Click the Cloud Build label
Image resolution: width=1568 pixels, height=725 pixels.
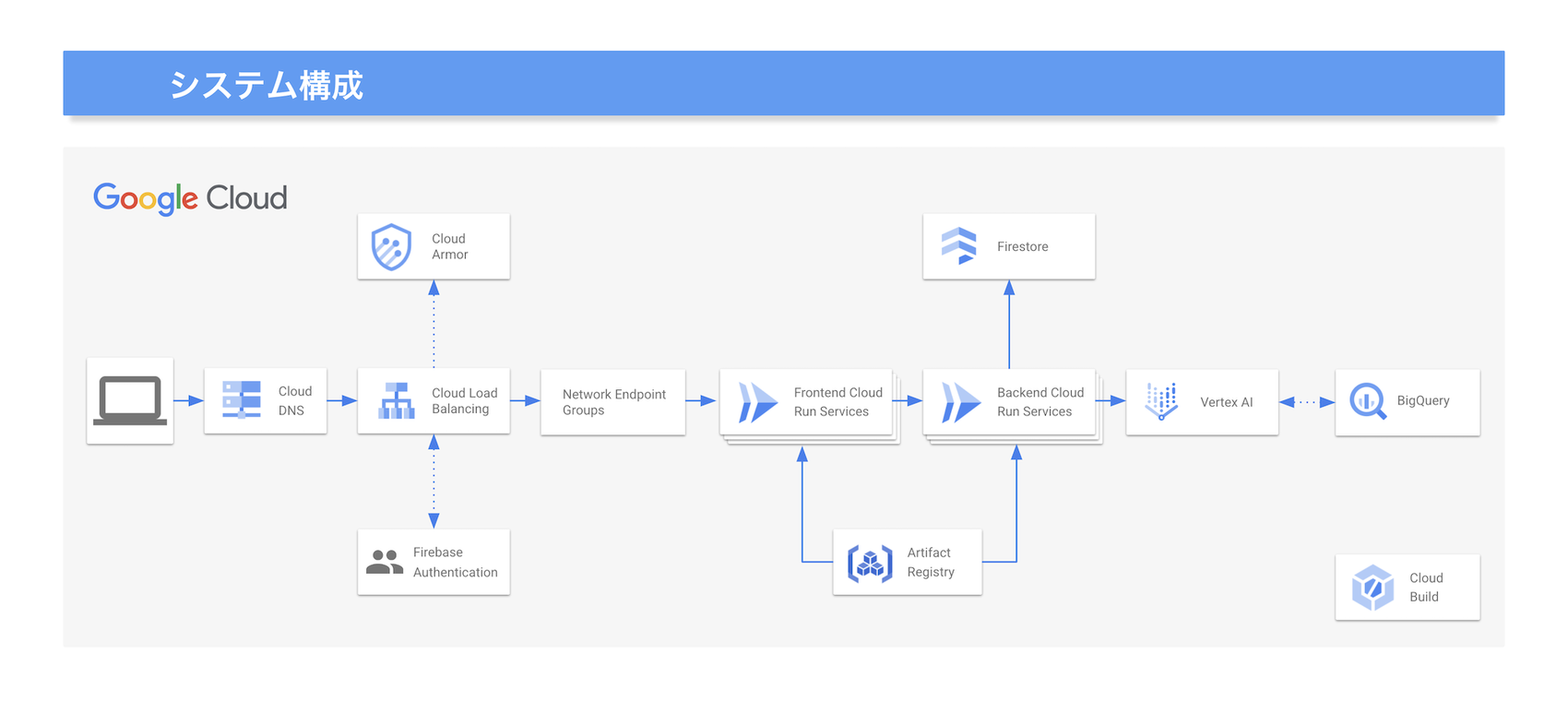click(x=1426, y=588)
